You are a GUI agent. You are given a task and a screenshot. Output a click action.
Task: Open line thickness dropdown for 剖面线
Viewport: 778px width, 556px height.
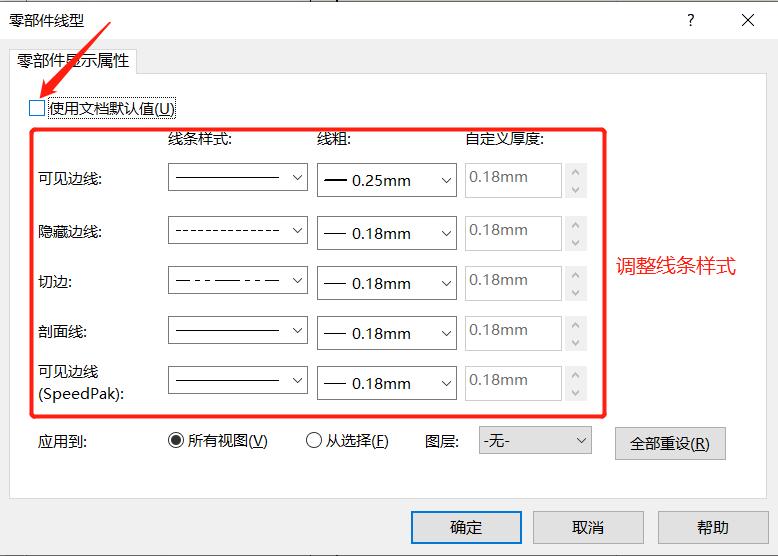click(387, 333)
